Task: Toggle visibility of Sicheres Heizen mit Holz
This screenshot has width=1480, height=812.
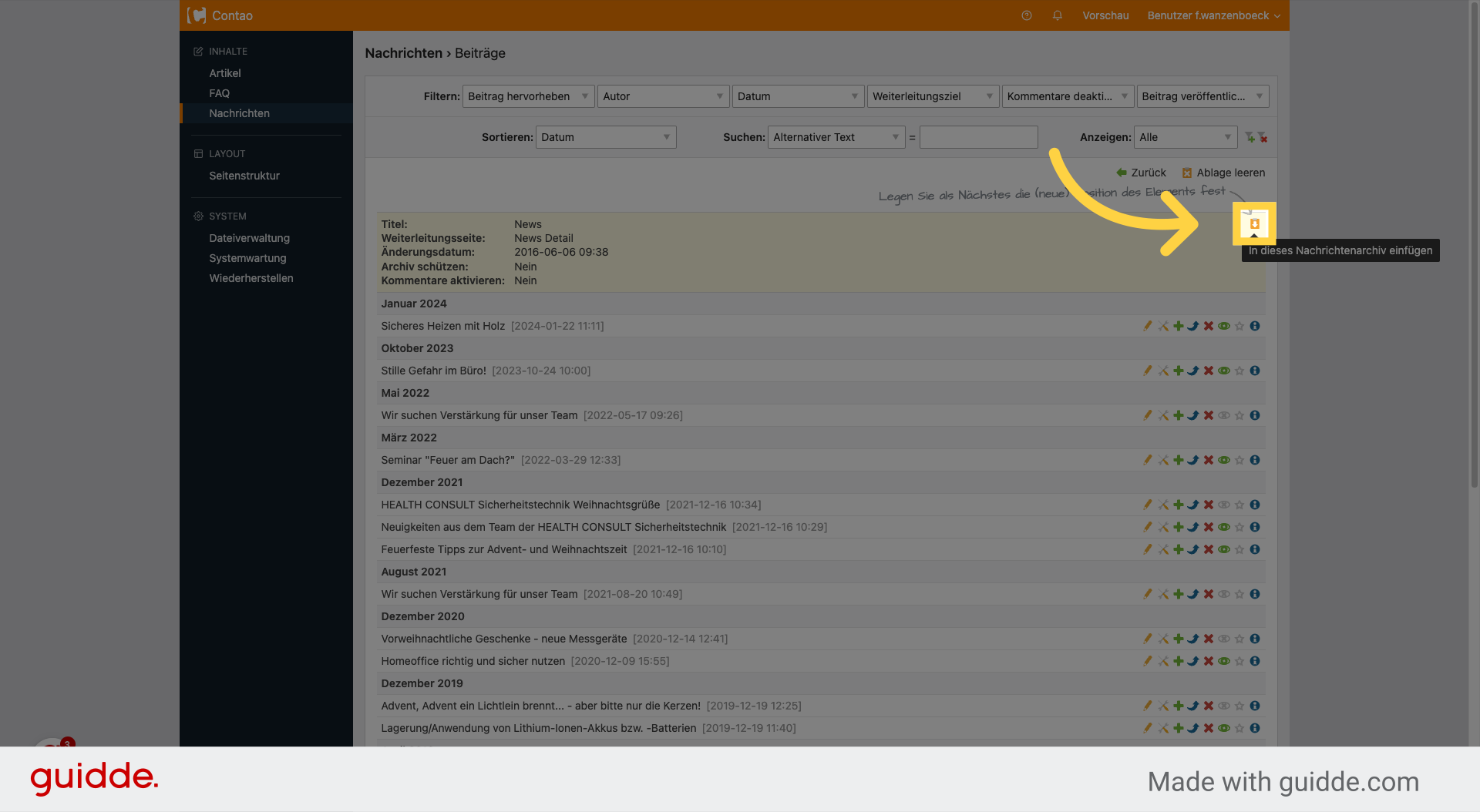Action: coord(1224,326)
